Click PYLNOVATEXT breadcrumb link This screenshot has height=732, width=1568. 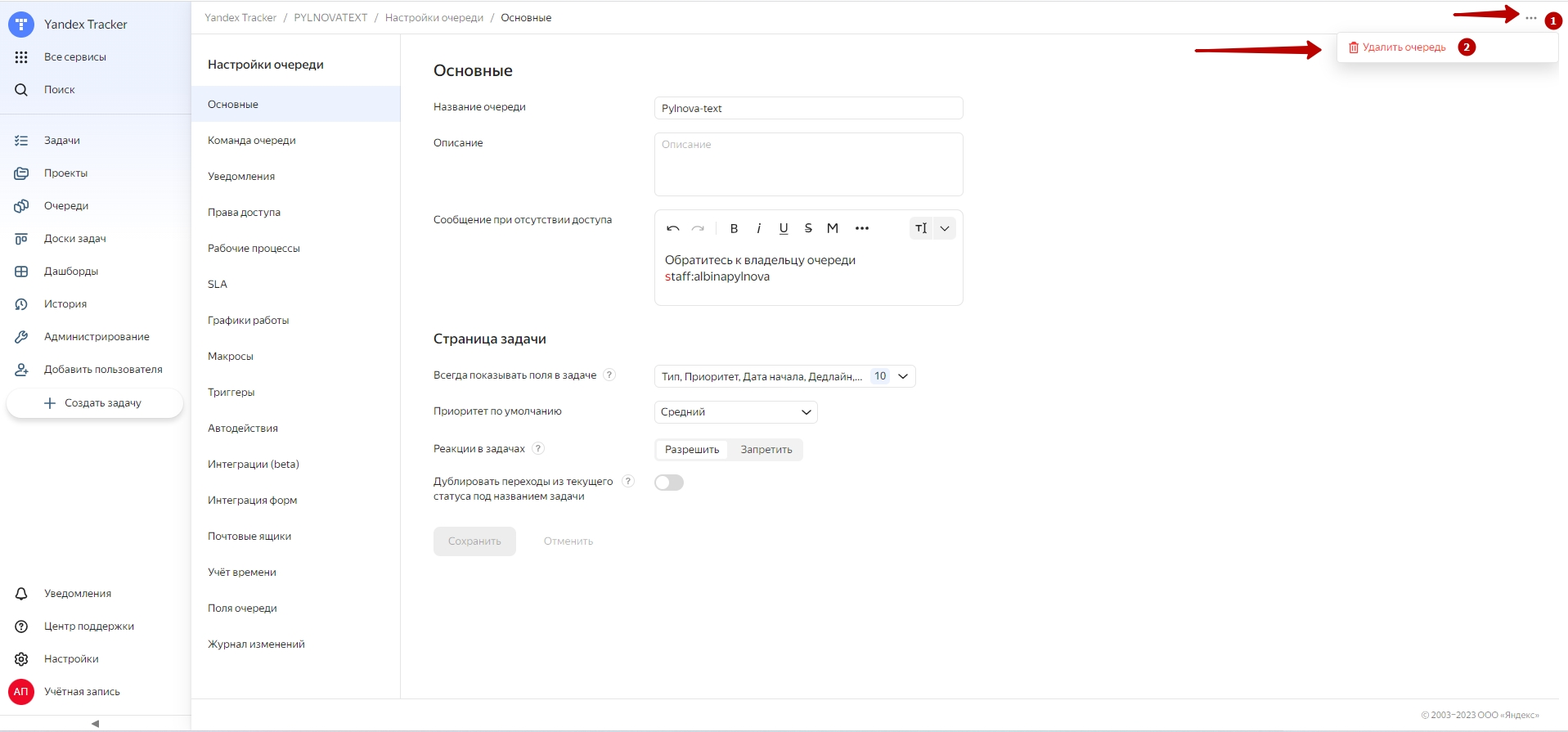coord(330,18)
